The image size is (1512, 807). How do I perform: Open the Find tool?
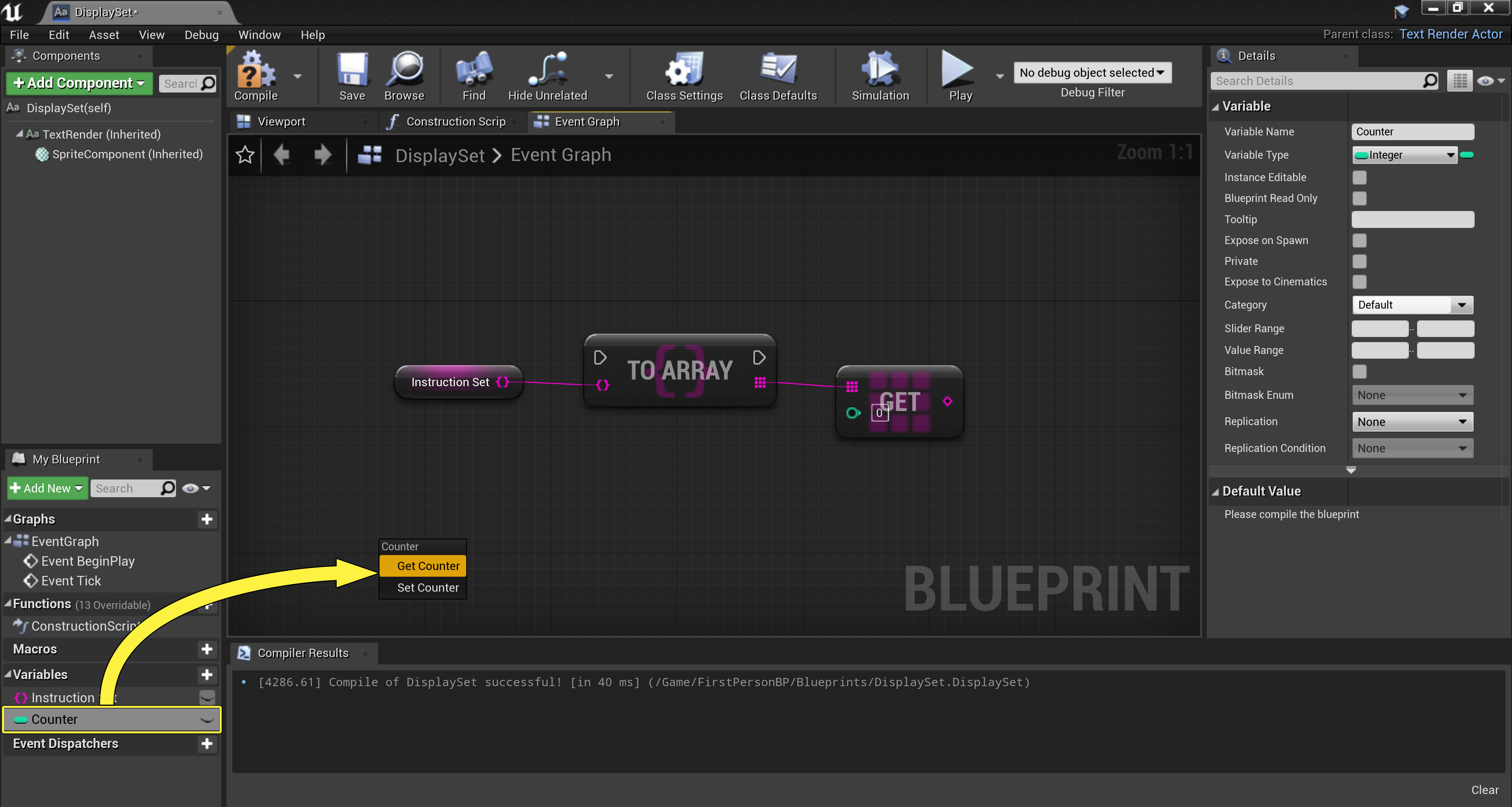pos(473,76)
